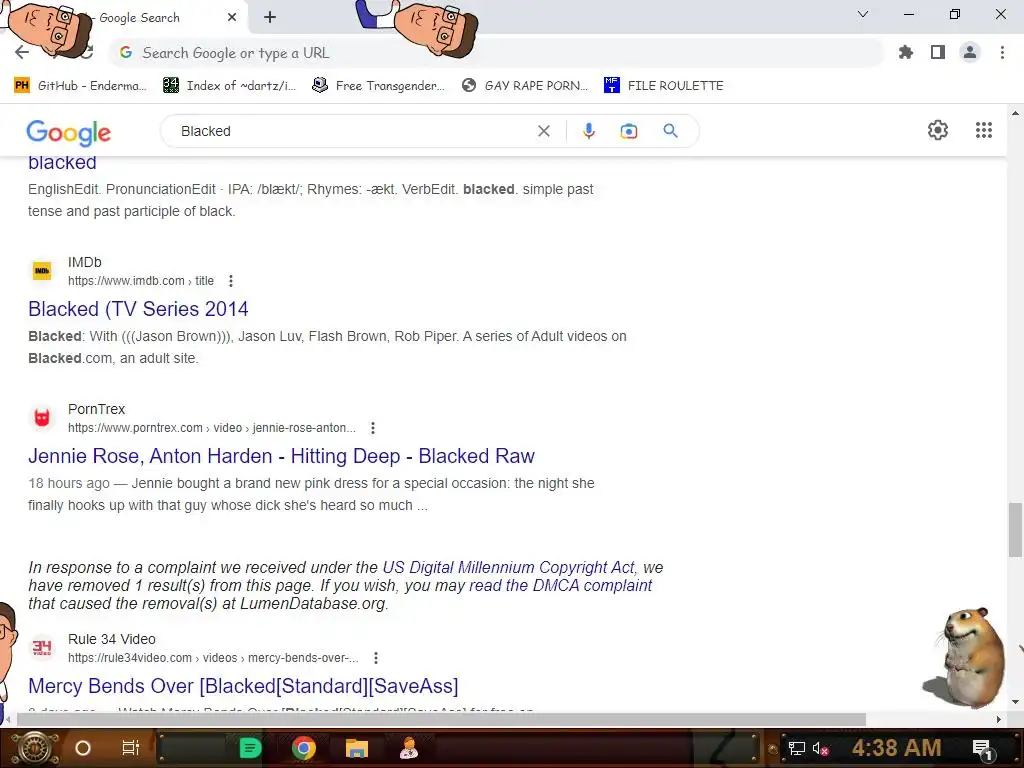Open Google quick settings gear
This screenshot has width=1024, height=768.
click(x=938, y=130)
